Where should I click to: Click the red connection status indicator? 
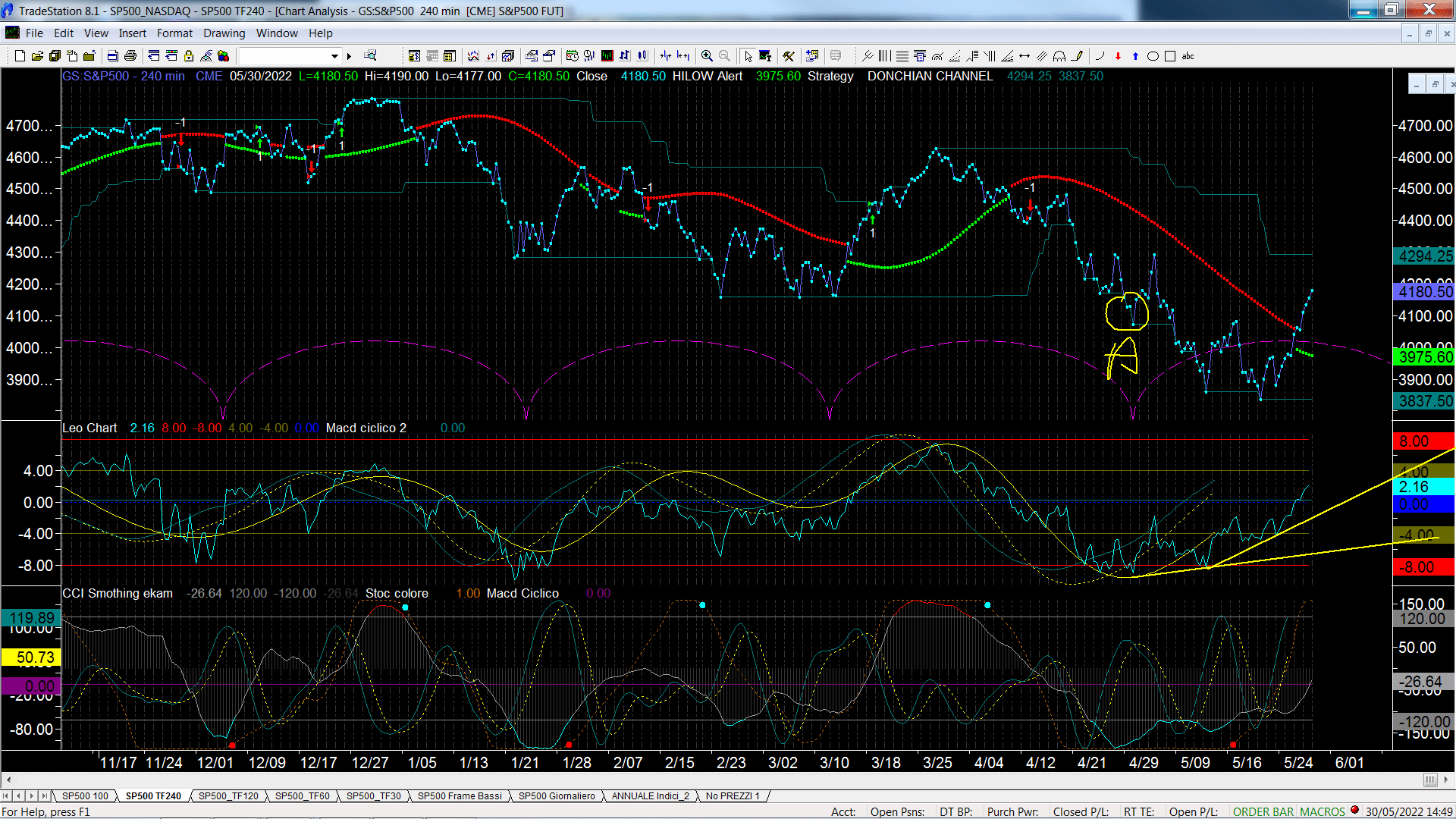(x=1354, y=811)
